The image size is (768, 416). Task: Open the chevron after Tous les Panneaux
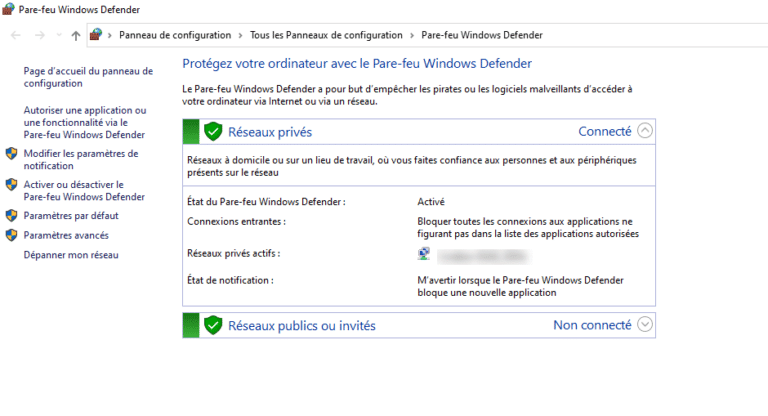point(412,35)
